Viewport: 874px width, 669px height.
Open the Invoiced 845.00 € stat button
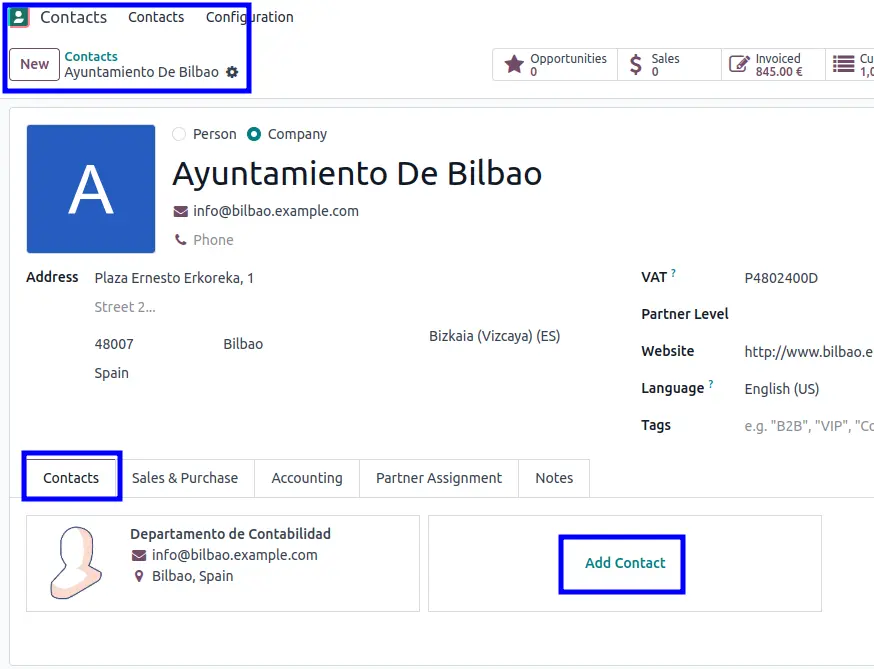pyautogui.click(x=774, y=64)
